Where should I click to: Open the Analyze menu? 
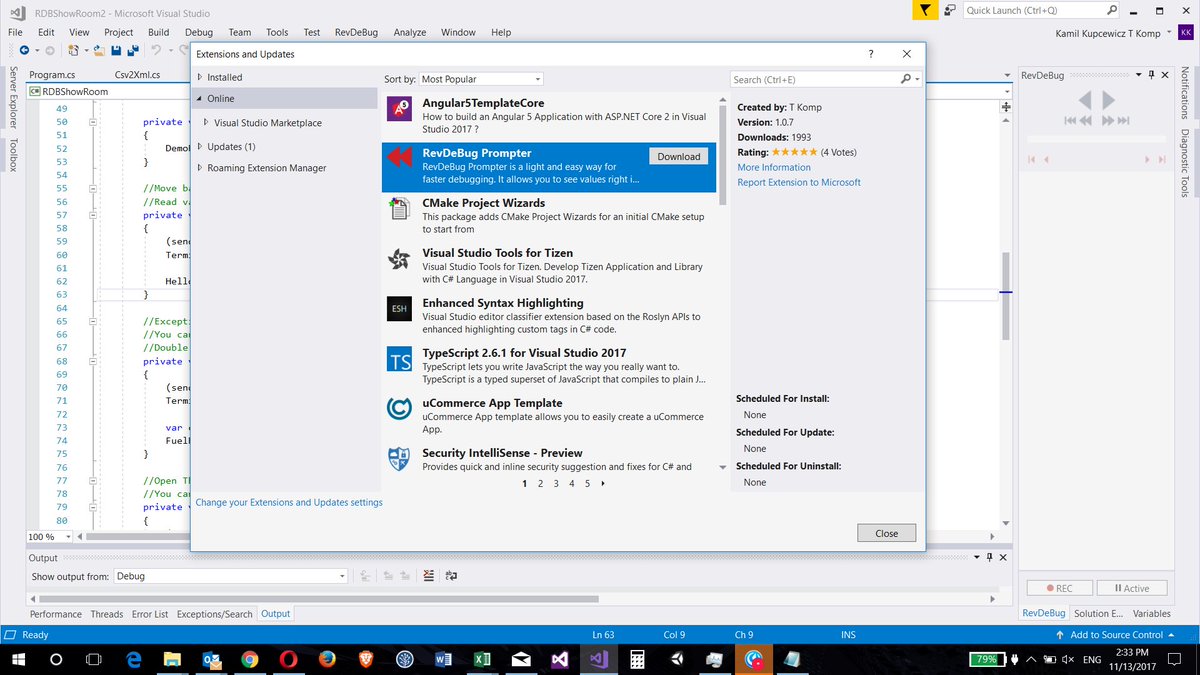pyautogui.click(x=410, y=32)
